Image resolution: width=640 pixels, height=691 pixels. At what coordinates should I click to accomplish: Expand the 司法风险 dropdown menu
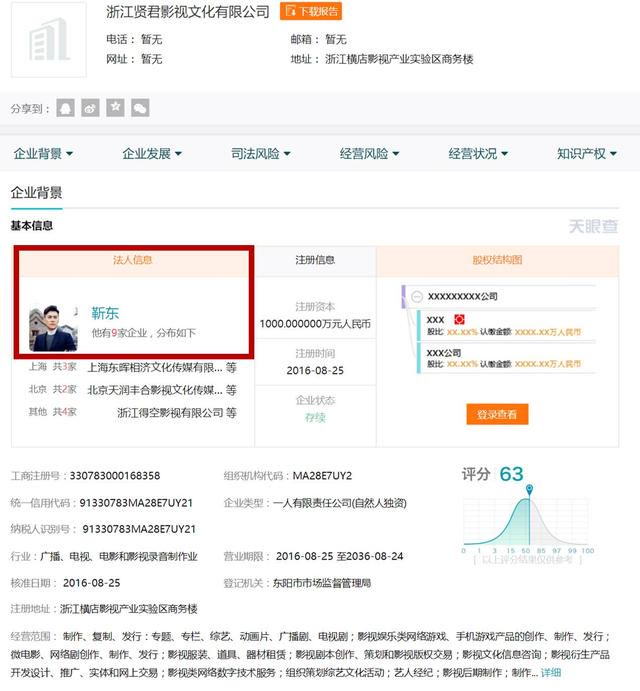(x=261, y=154)
